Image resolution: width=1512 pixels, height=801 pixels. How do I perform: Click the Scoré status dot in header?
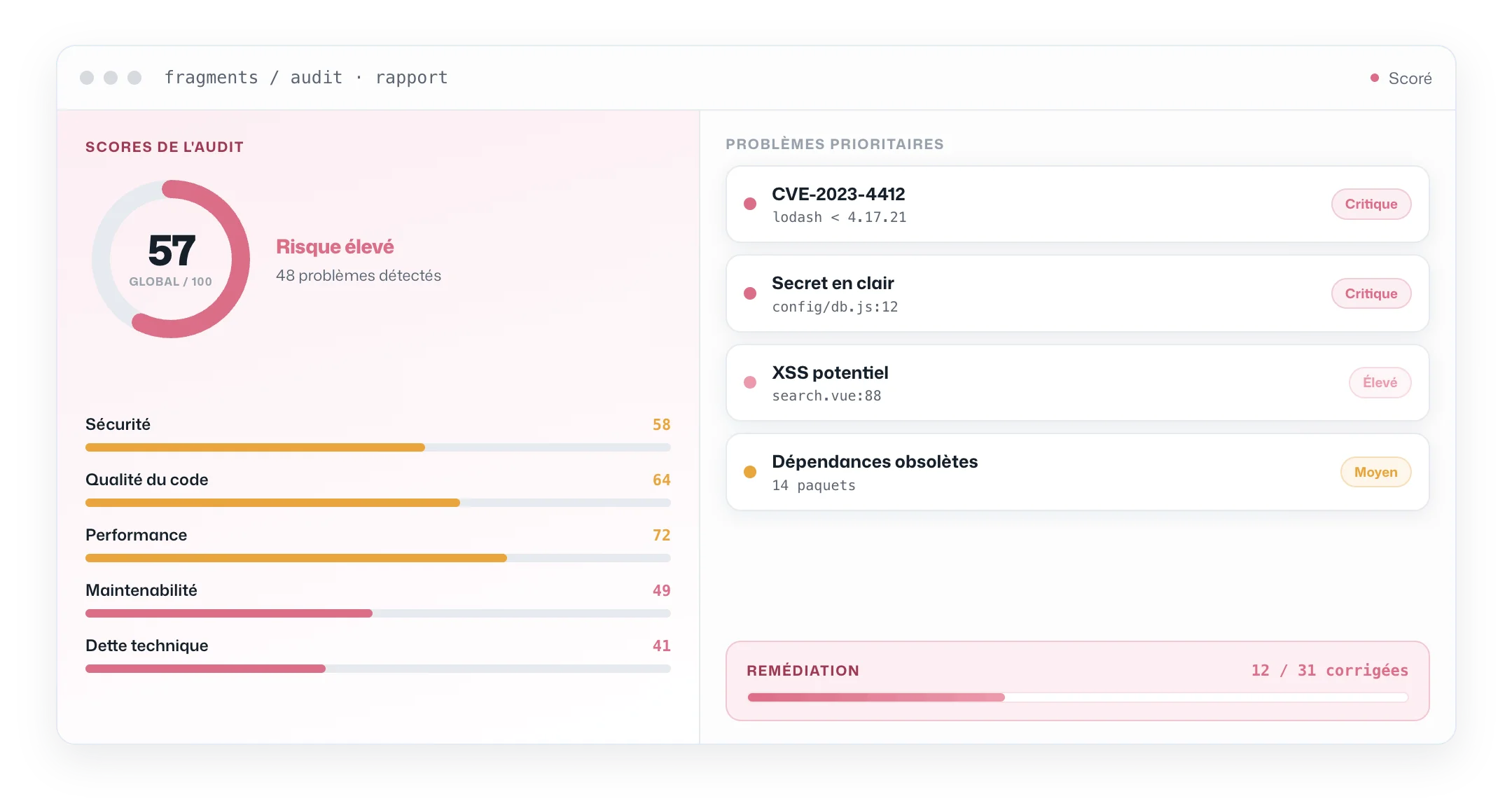point(1375,78)
